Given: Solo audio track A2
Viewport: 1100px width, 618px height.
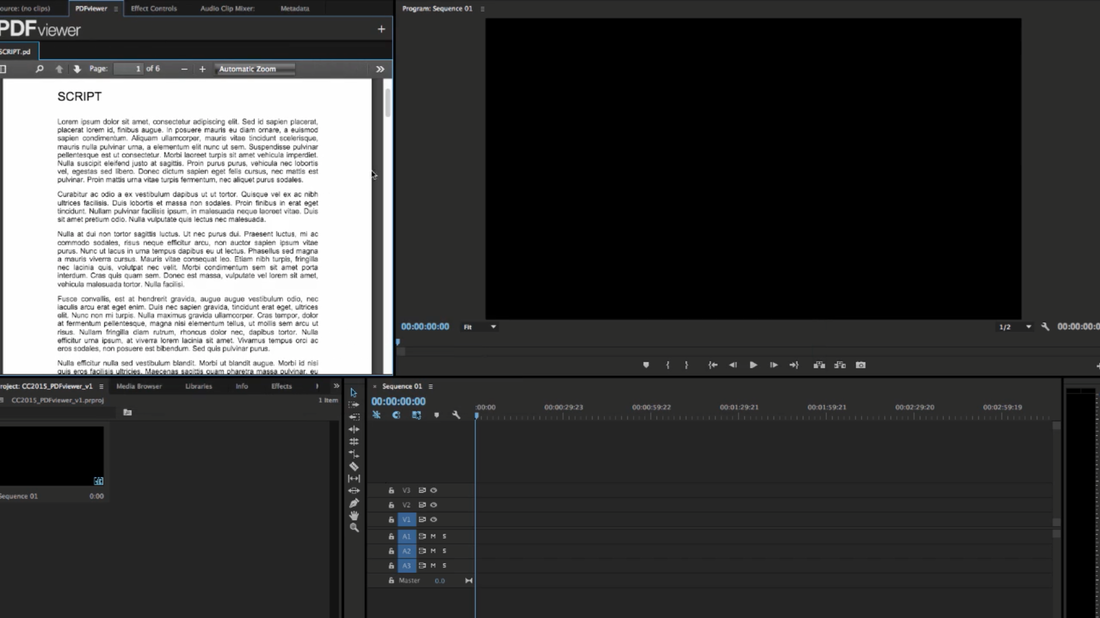Looking at the screenshot, I should point(444,551).
